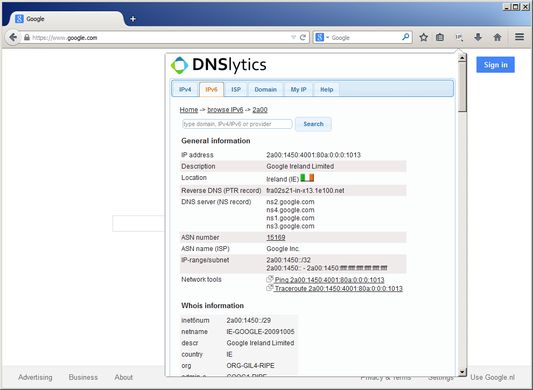Click the blue Sign in button
Viewport: 533px width, 390px height.
pyautogui.click(x=495, y=65)
